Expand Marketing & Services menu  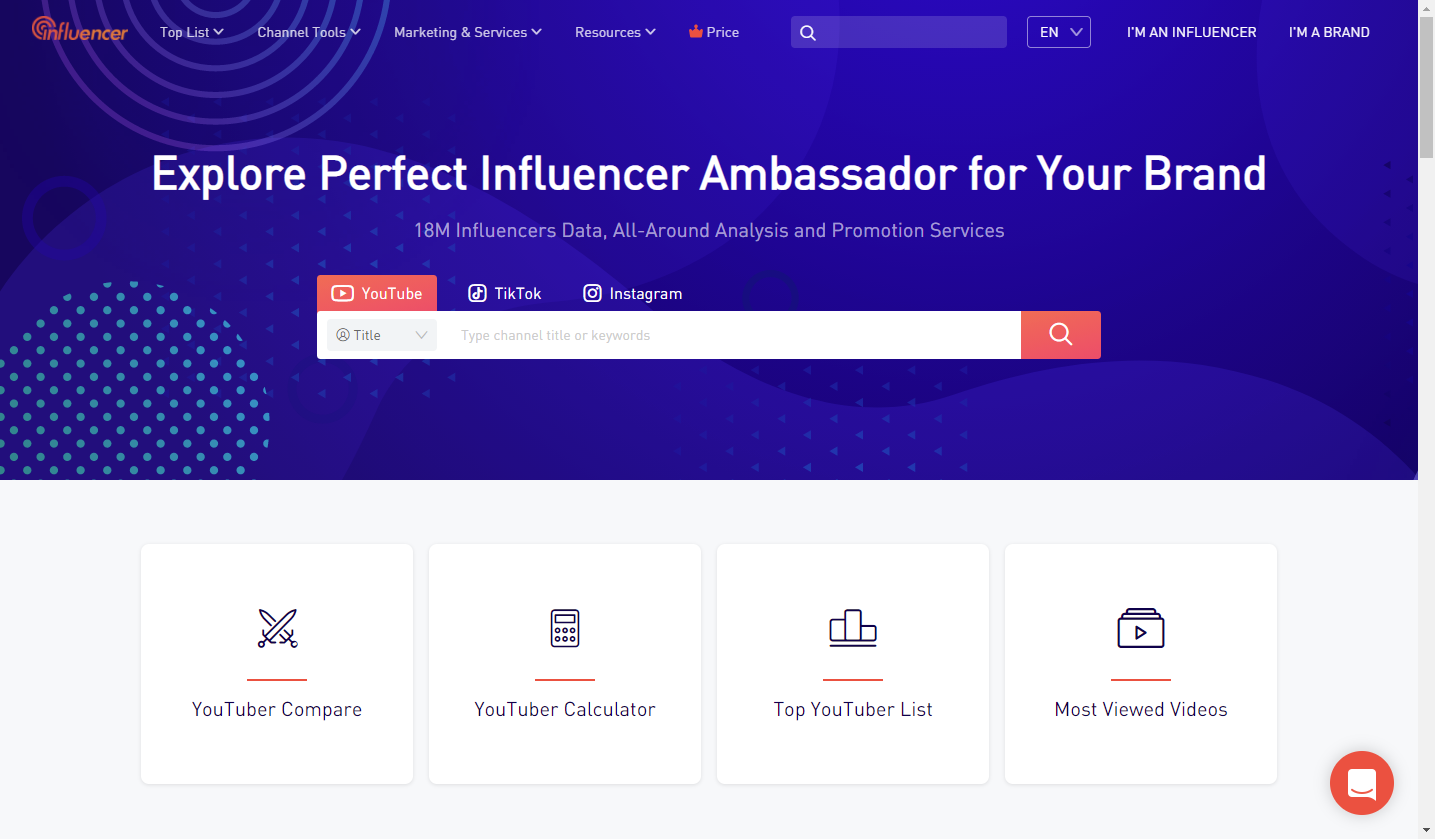(x=468, y=32)
